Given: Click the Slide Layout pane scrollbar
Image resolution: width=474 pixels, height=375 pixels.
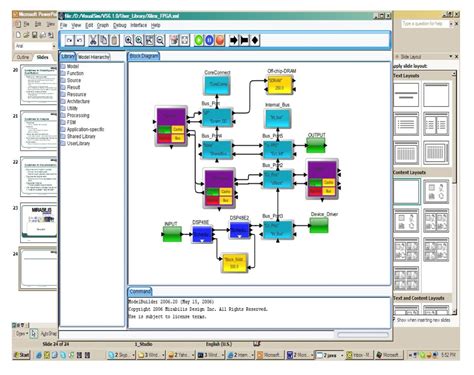Looking at the screenshot, I should (x=454, y=193).
